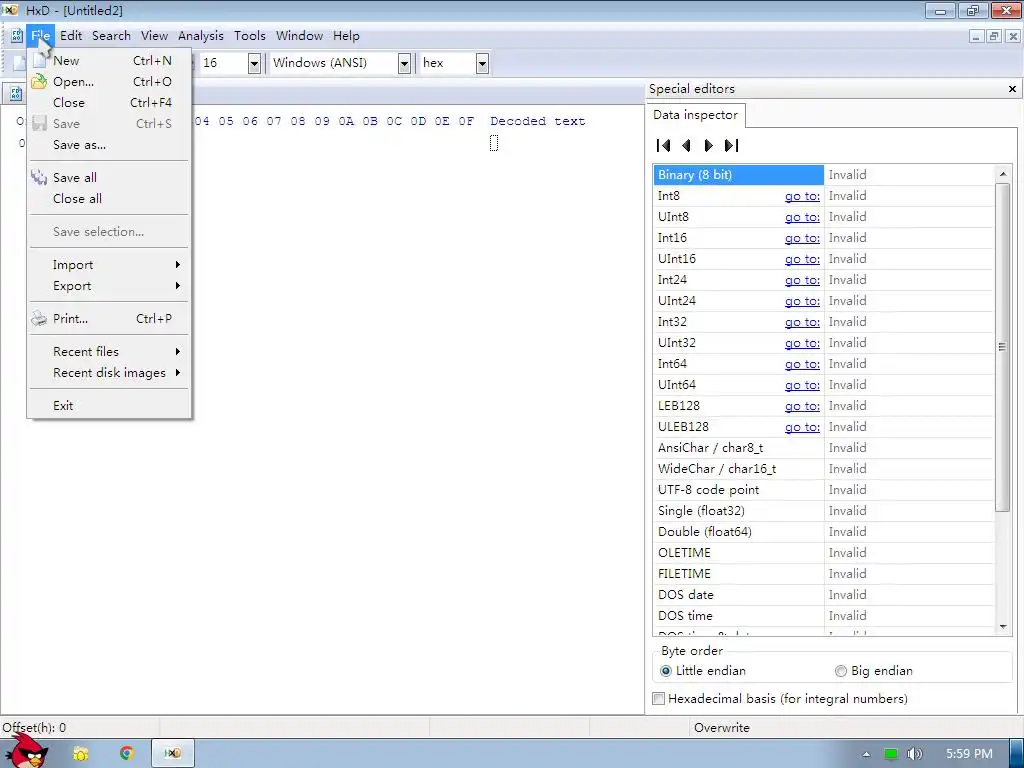This screenshot has width=1024, height=768.
Task: Open the Windows (ANSI) charset dropdown
Action: (404, 63)
